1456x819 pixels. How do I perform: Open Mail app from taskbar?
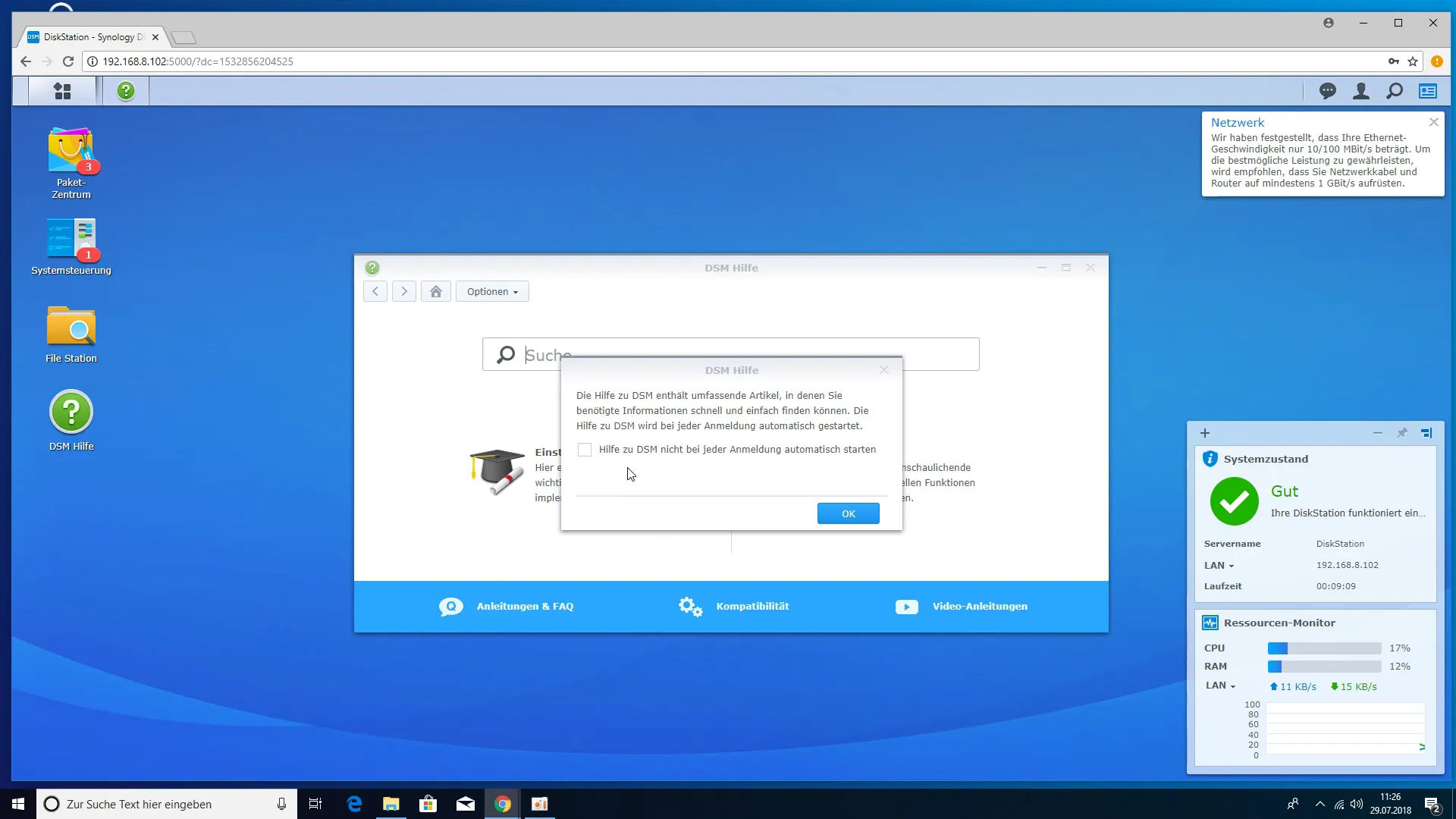coord(466,804)
